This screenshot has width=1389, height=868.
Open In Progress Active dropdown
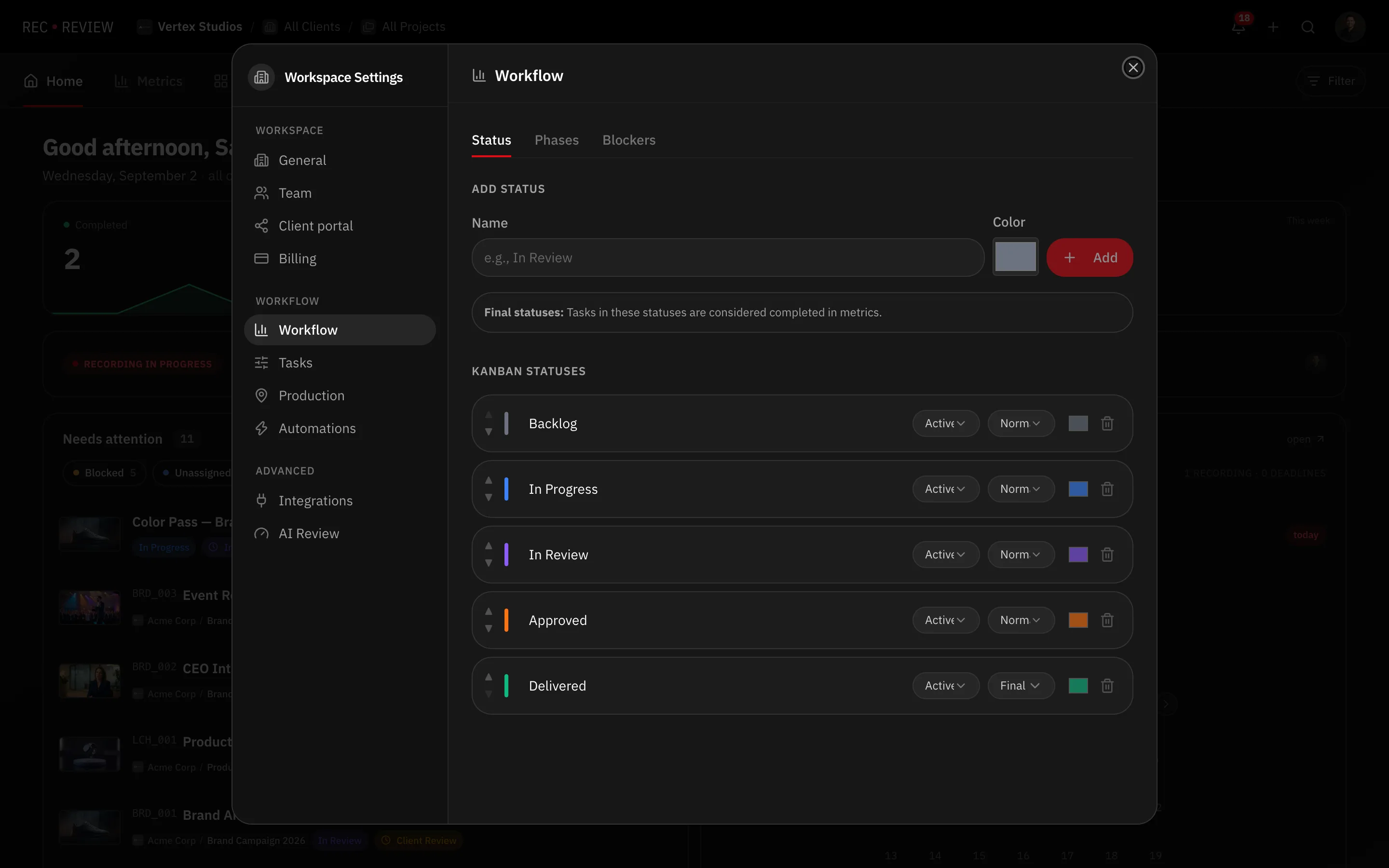945,489
